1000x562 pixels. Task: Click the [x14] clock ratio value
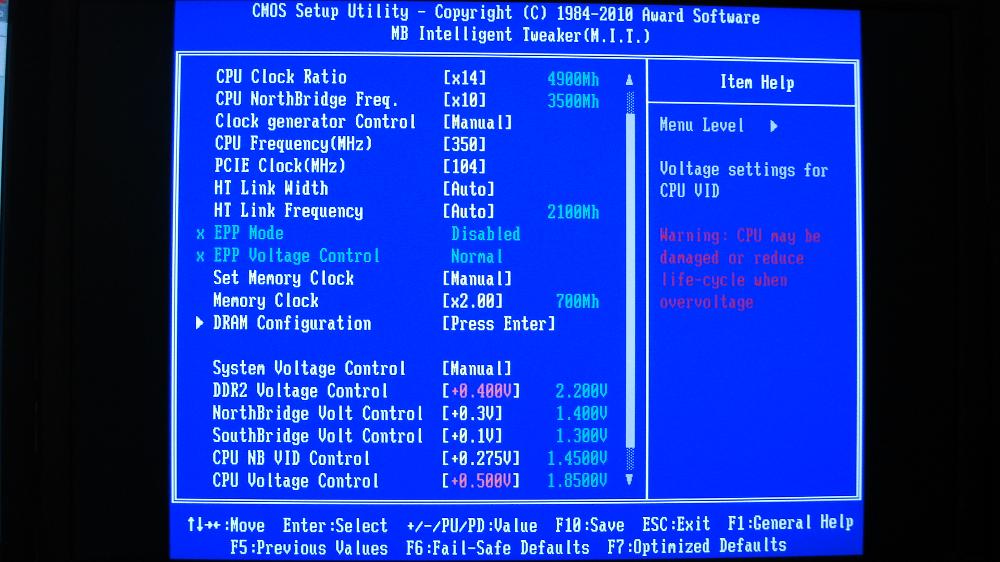[464, 78]
